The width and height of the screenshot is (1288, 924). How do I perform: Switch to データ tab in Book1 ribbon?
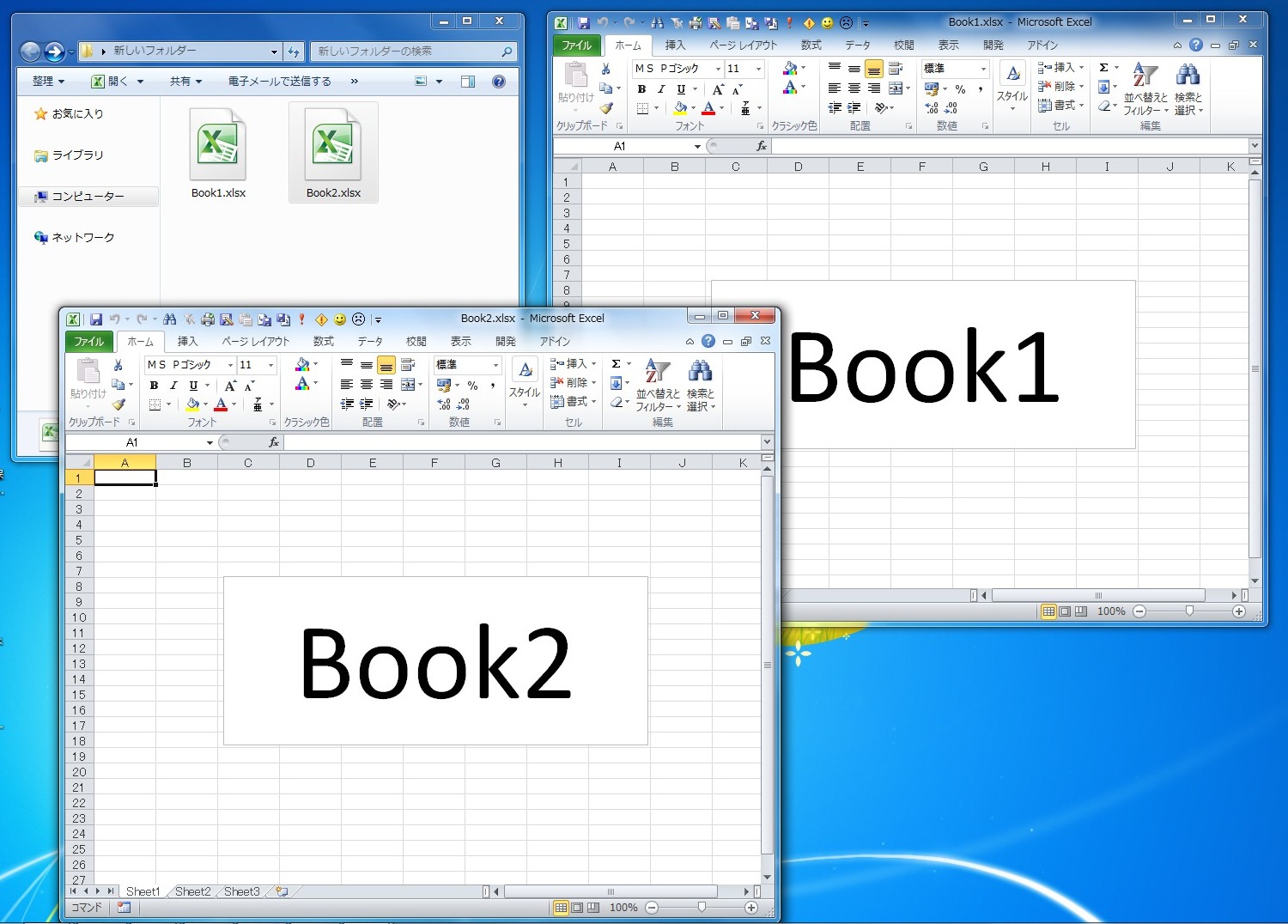[x=858, y=46]
